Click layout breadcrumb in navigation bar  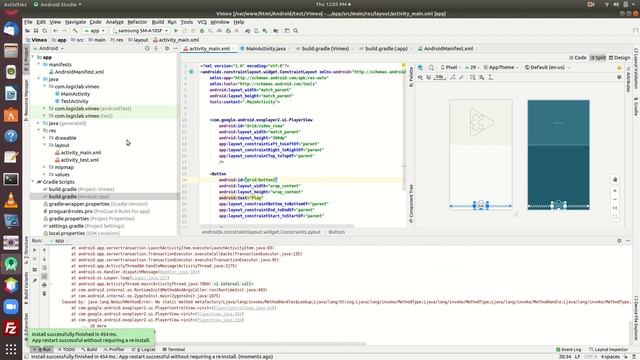tap(138, 40)
